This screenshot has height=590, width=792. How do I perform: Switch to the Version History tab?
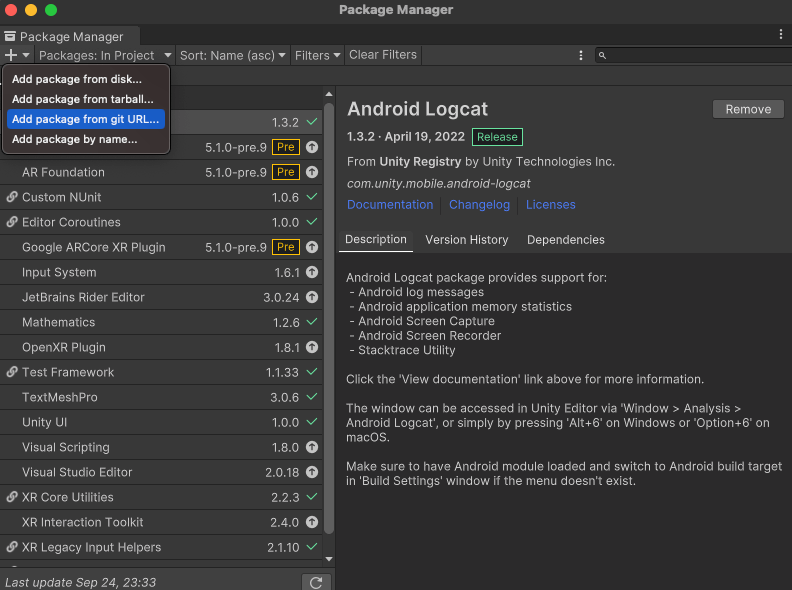coord(466,240)
